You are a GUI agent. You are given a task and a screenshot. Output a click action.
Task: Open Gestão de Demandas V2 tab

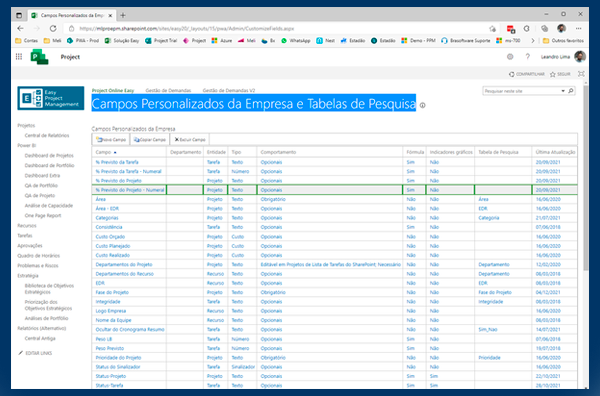click(x=229, y=90)
